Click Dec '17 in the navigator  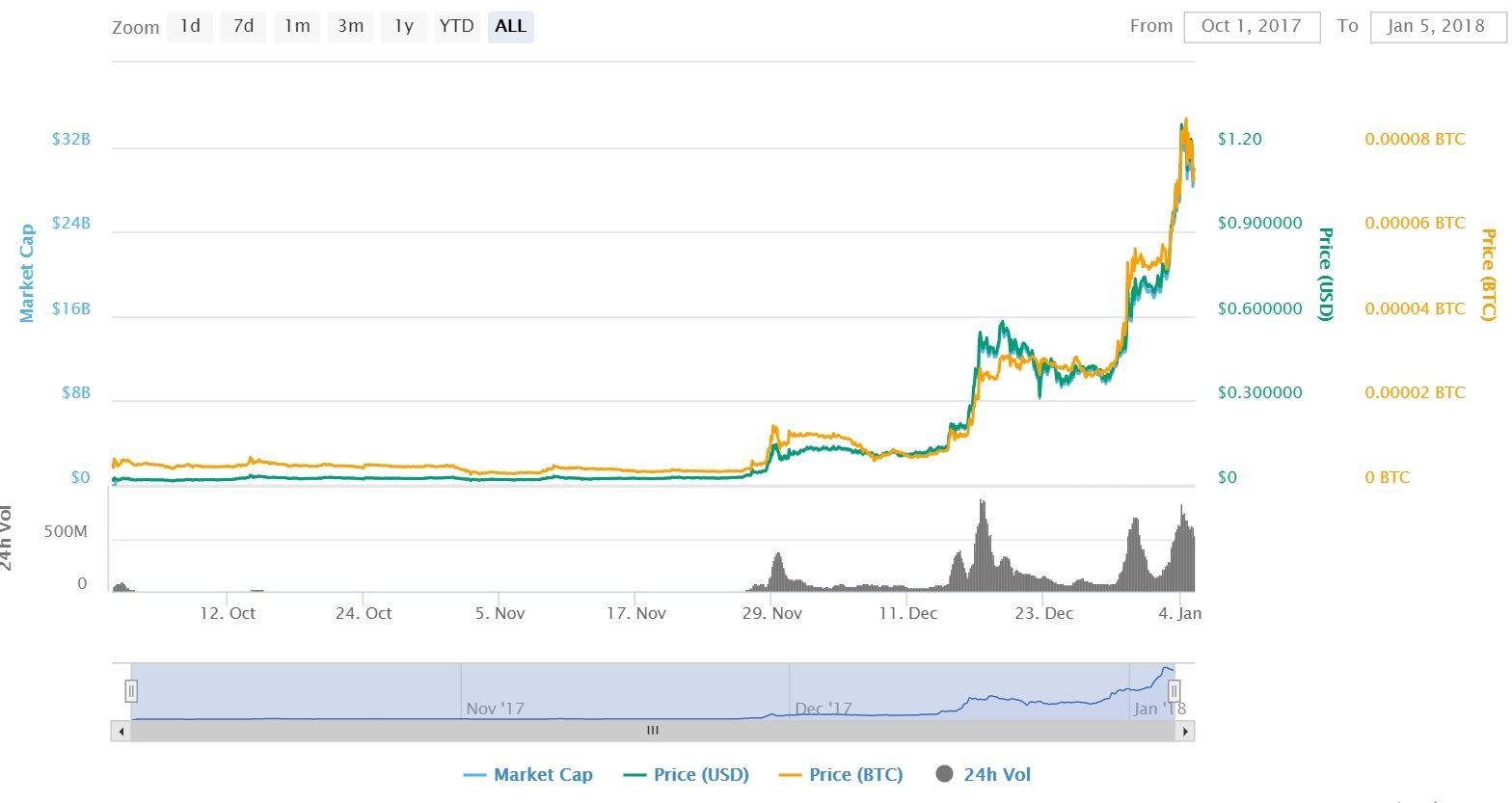823,709
